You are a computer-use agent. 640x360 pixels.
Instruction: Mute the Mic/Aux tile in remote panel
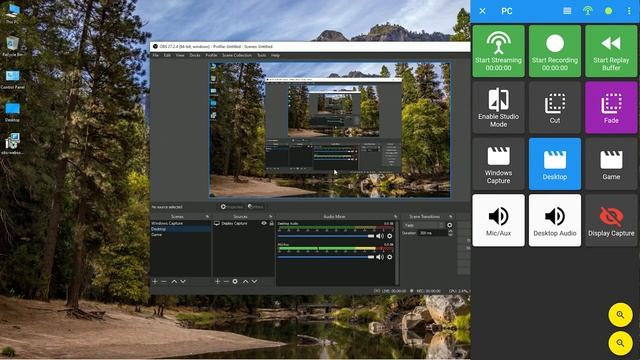(498, 220)
